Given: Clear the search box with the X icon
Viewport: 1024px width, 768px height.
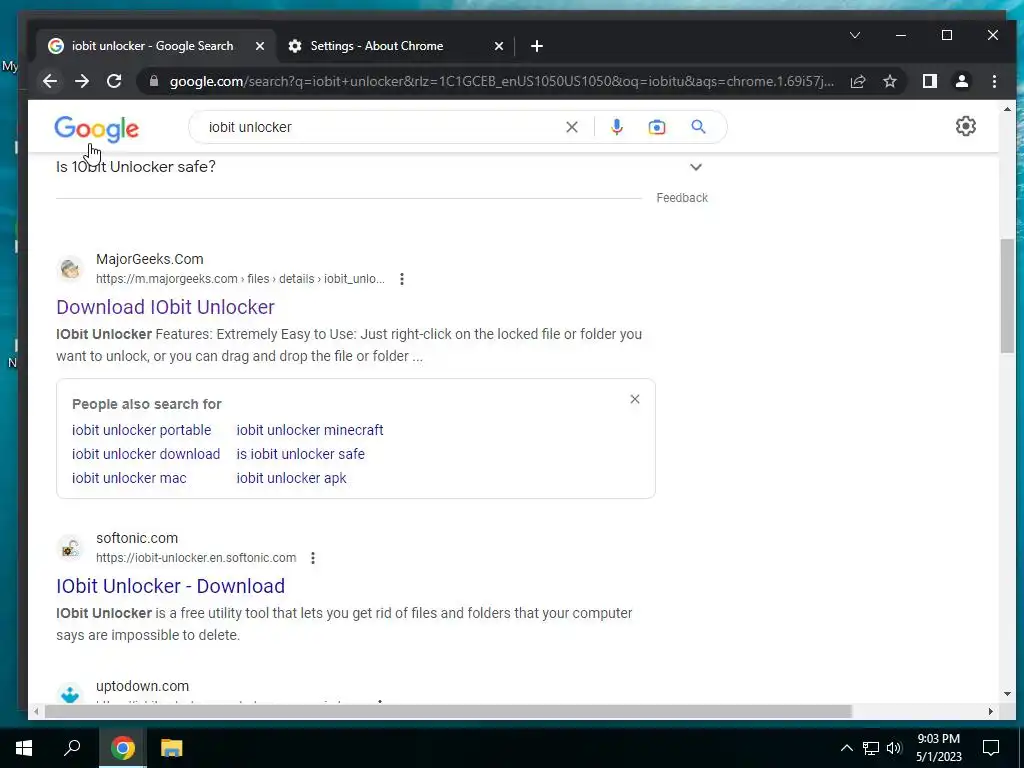Looking at the screenshot, I should coord(571,127).
